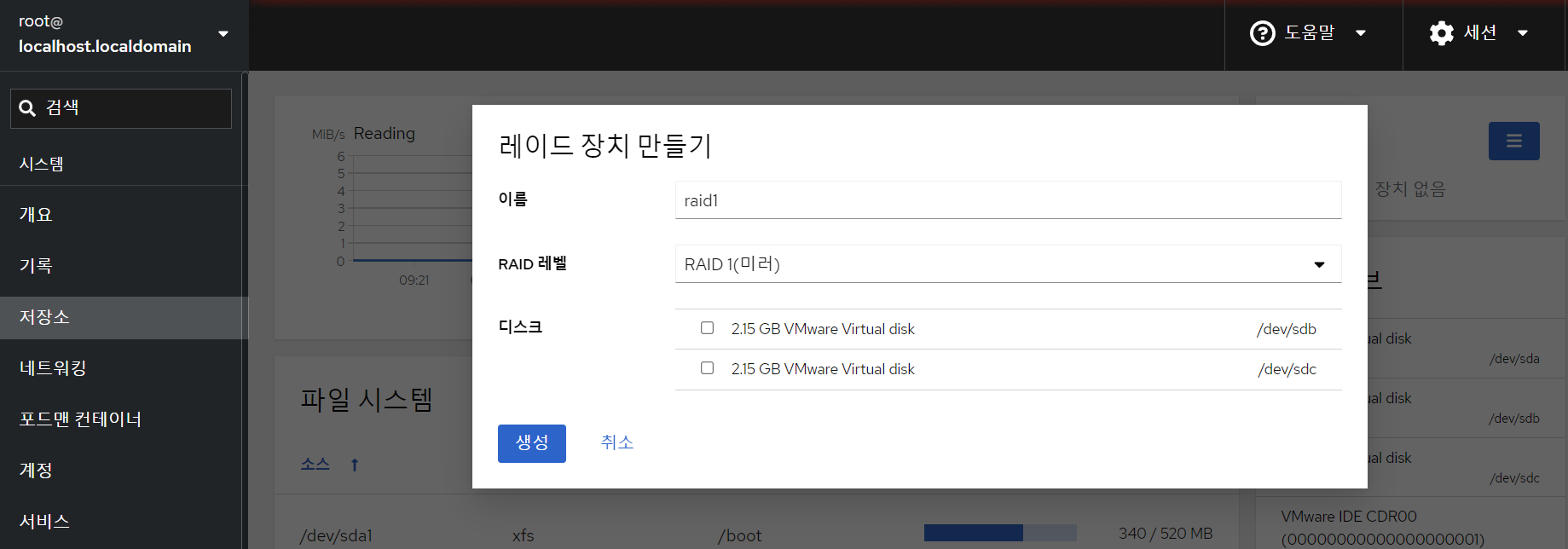Click the 생성 button
Image resolution: width=1568 pixels, height=549 pixels.
click(532, 443)
